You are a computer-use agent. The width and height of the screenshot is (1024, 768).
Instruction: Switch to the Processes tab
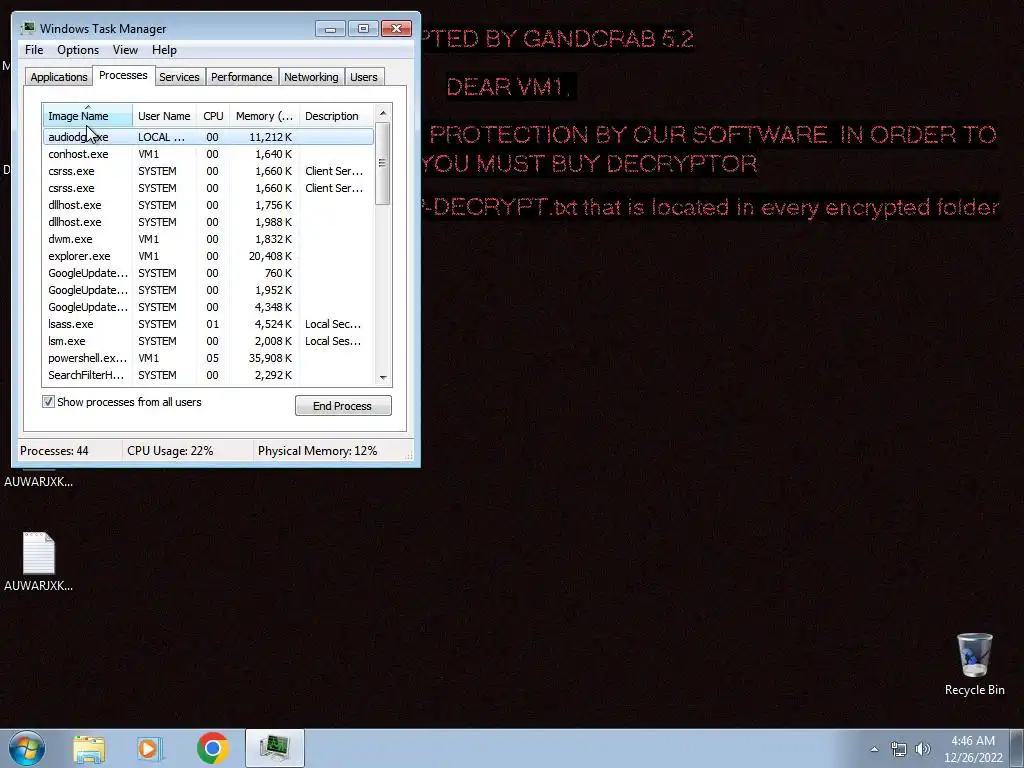[x=123, y=75]
